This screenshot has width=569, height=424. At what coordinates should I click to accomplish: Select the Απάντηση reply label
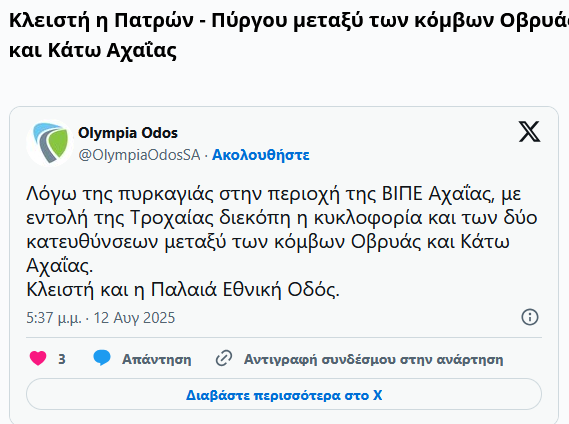(156, 359)
